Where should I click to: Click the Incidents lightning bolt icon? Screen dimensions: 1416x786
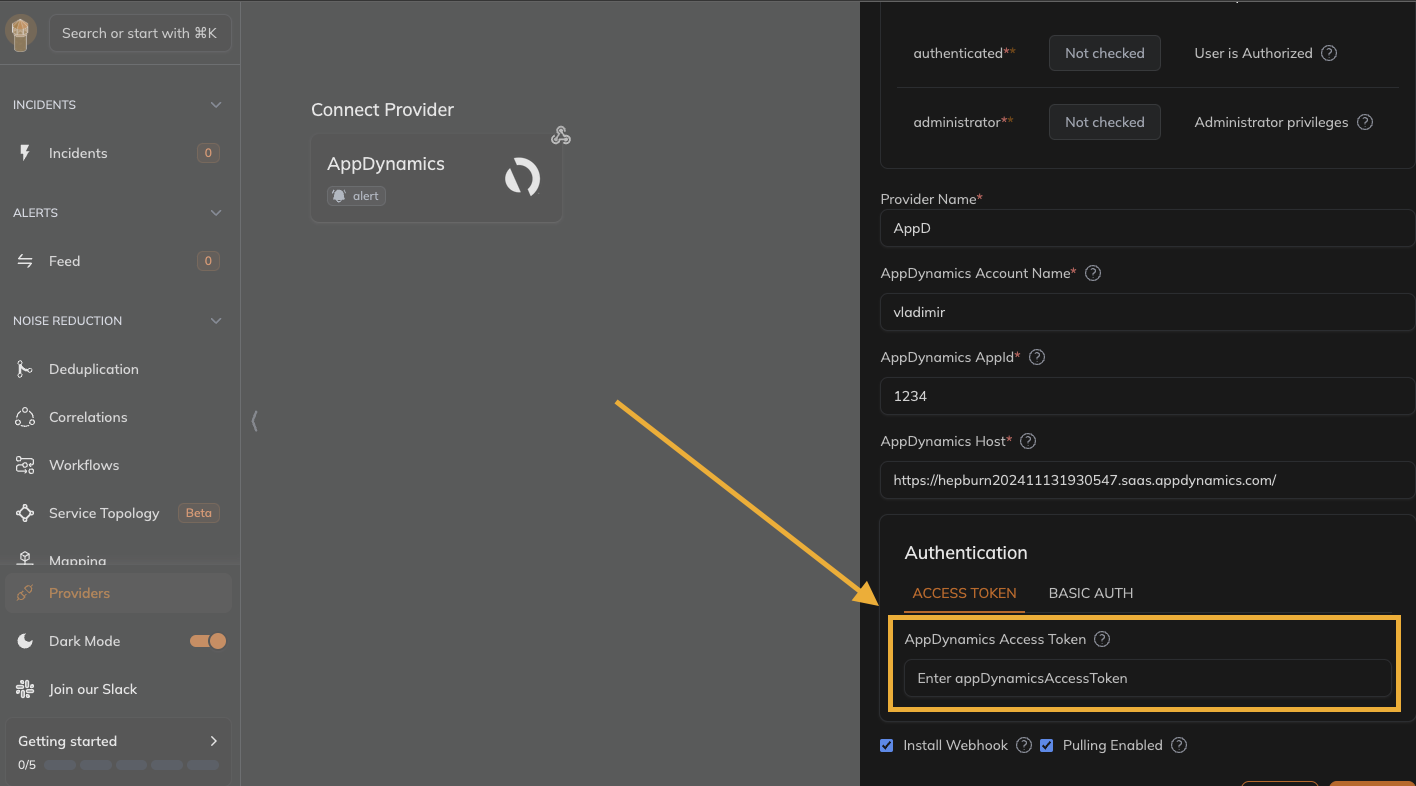[25, 153]
